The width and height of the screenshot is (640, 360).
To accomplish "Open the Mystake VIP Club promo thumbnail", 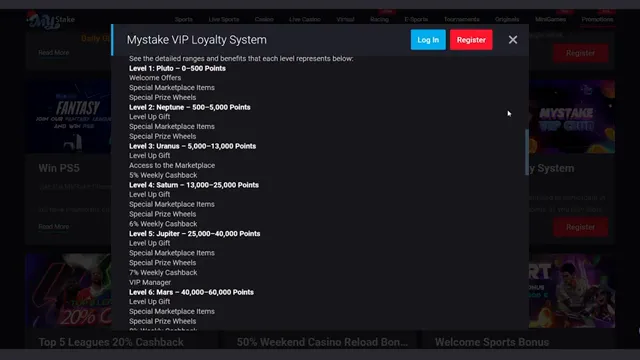I will pos(572,116).
